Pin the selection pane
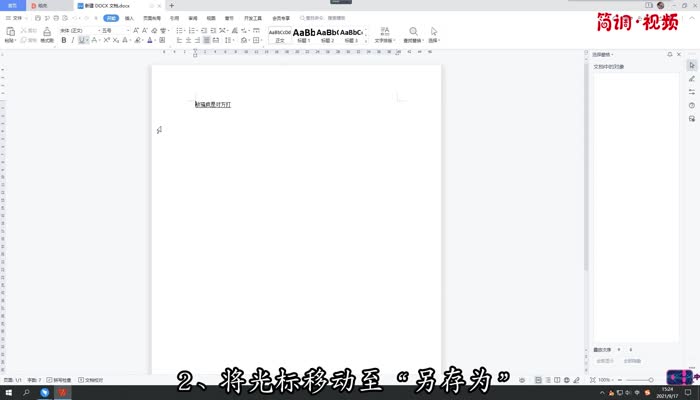The height and width of the screenshot is (400, 700). coord(669,54)
